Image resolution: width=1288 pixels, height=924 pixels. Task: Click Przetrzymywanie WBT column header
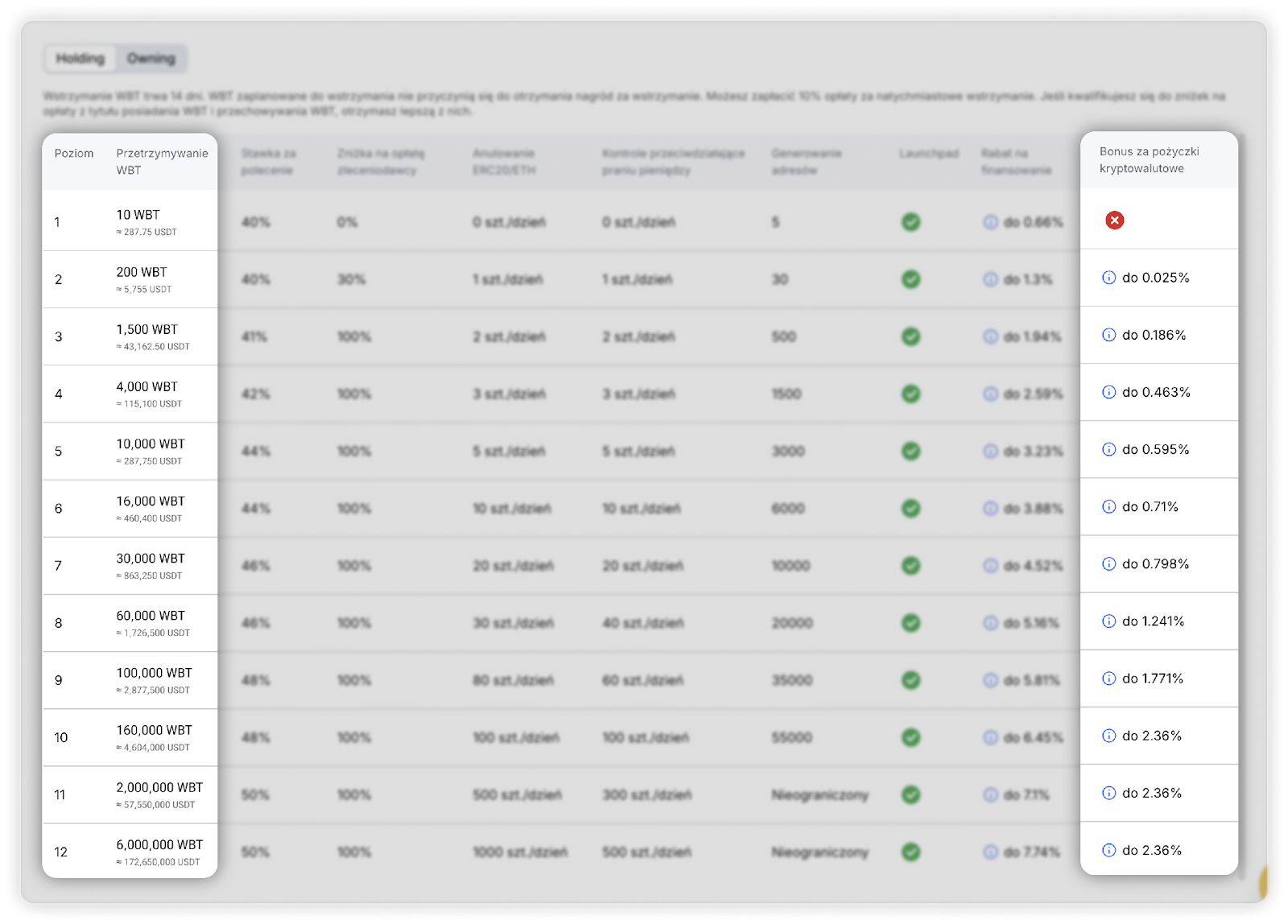[162, 162]
